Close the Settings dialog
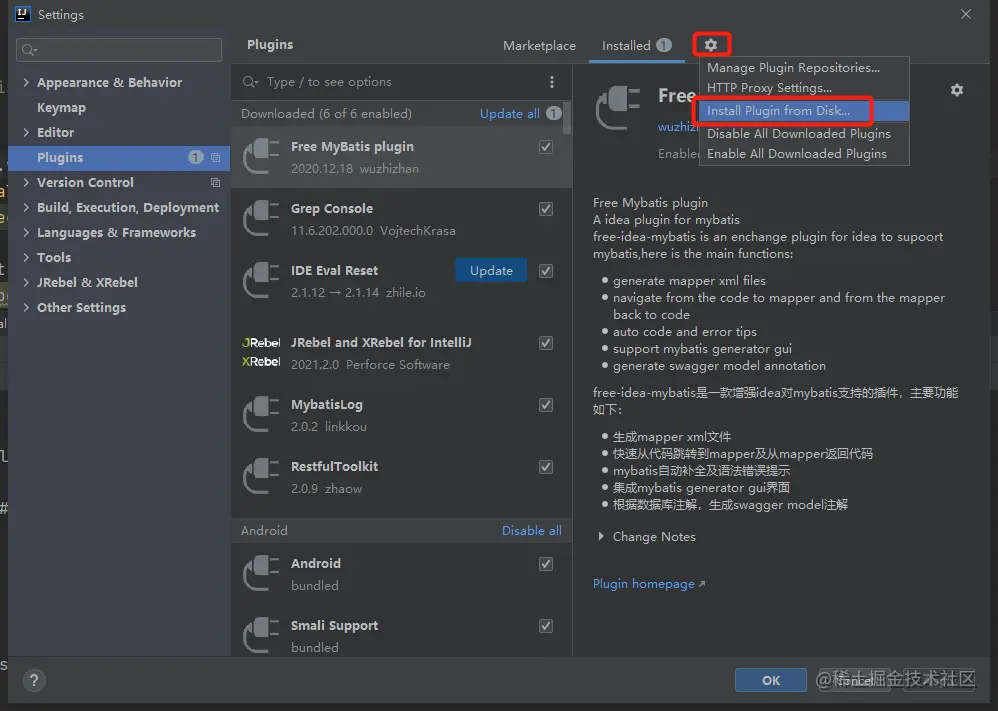This screenshot has width=998, height=711. [966, 14]
